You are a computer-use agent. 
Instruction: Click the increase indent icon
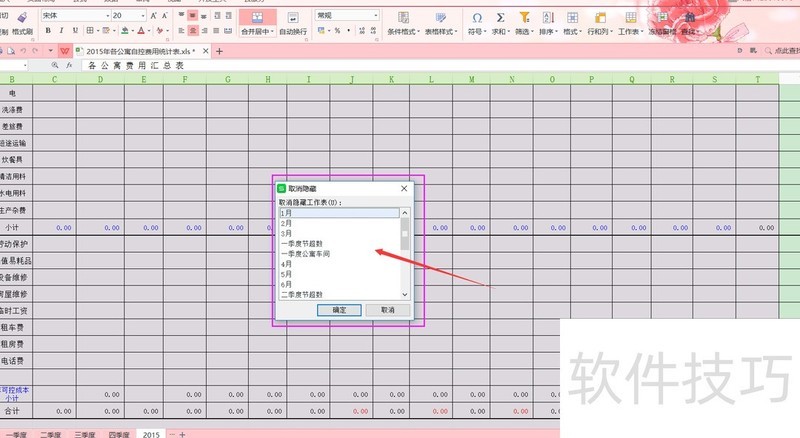coord(229,15)
